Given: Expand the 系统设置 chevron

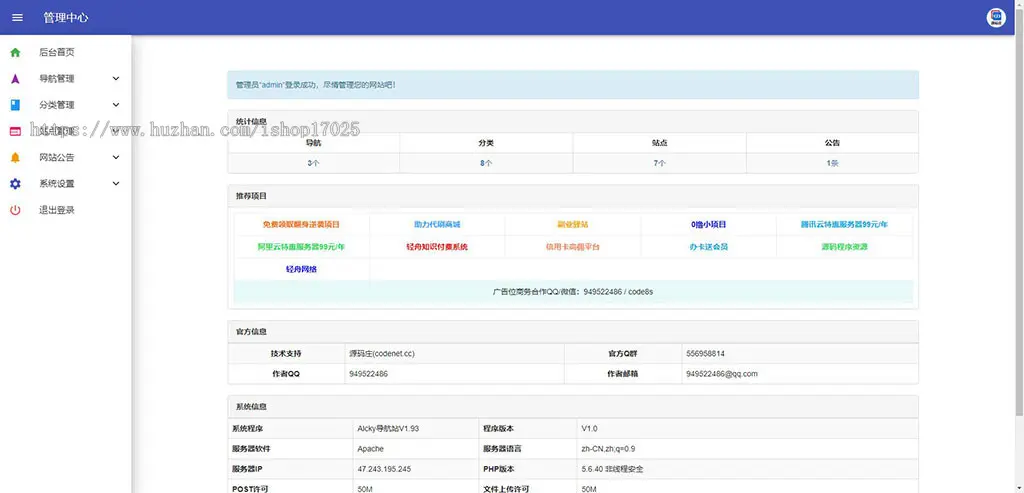Looking at the screenshot, I should click(x=116, y=184).
